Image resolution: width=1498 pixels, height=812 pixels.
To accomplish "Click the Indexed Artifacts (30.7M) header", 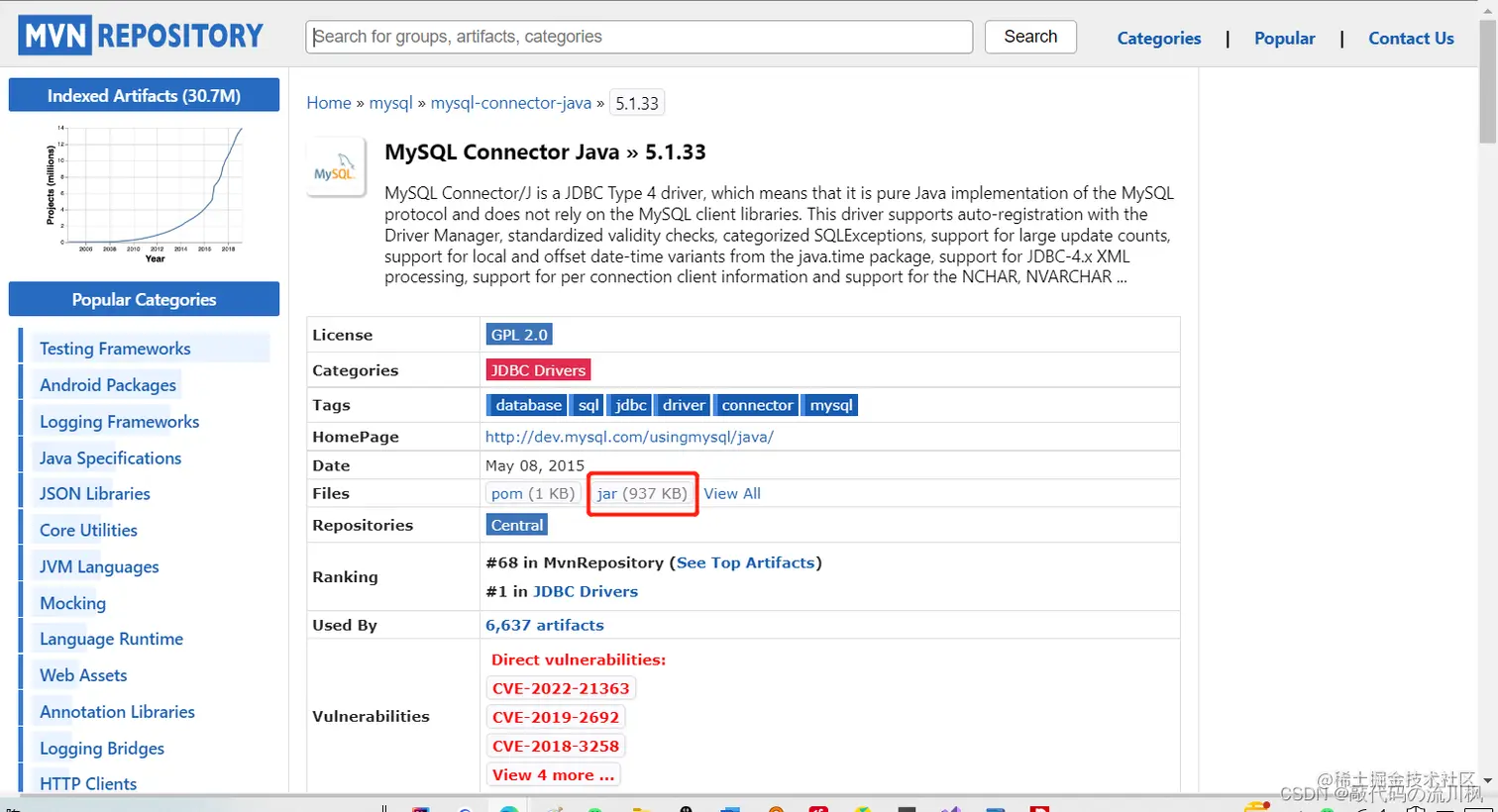I will [144, 95].
